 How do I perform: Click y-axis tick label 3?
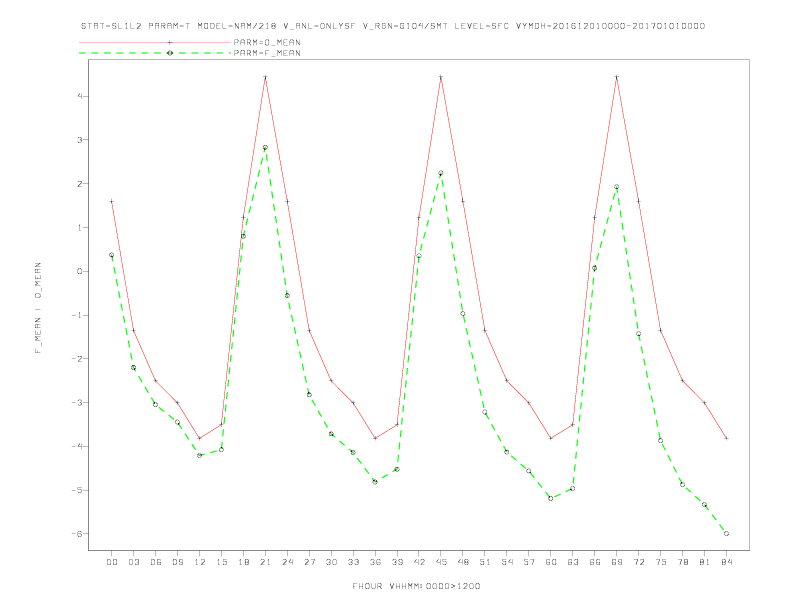[x=80, y=140]
